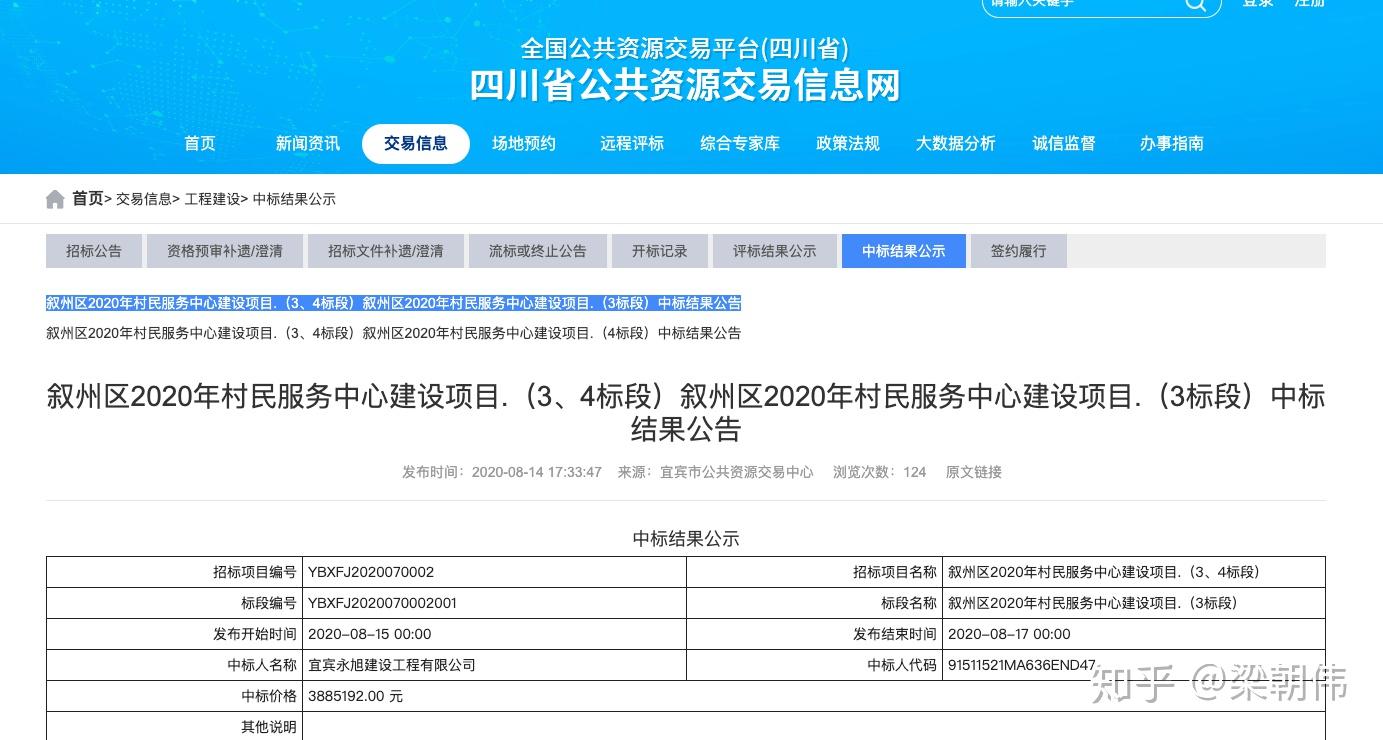Viewport: 1383px width, 740px height.
Task: Click the publish time 2020-08-14 17:33:47
Action: [x=537, y=472]
